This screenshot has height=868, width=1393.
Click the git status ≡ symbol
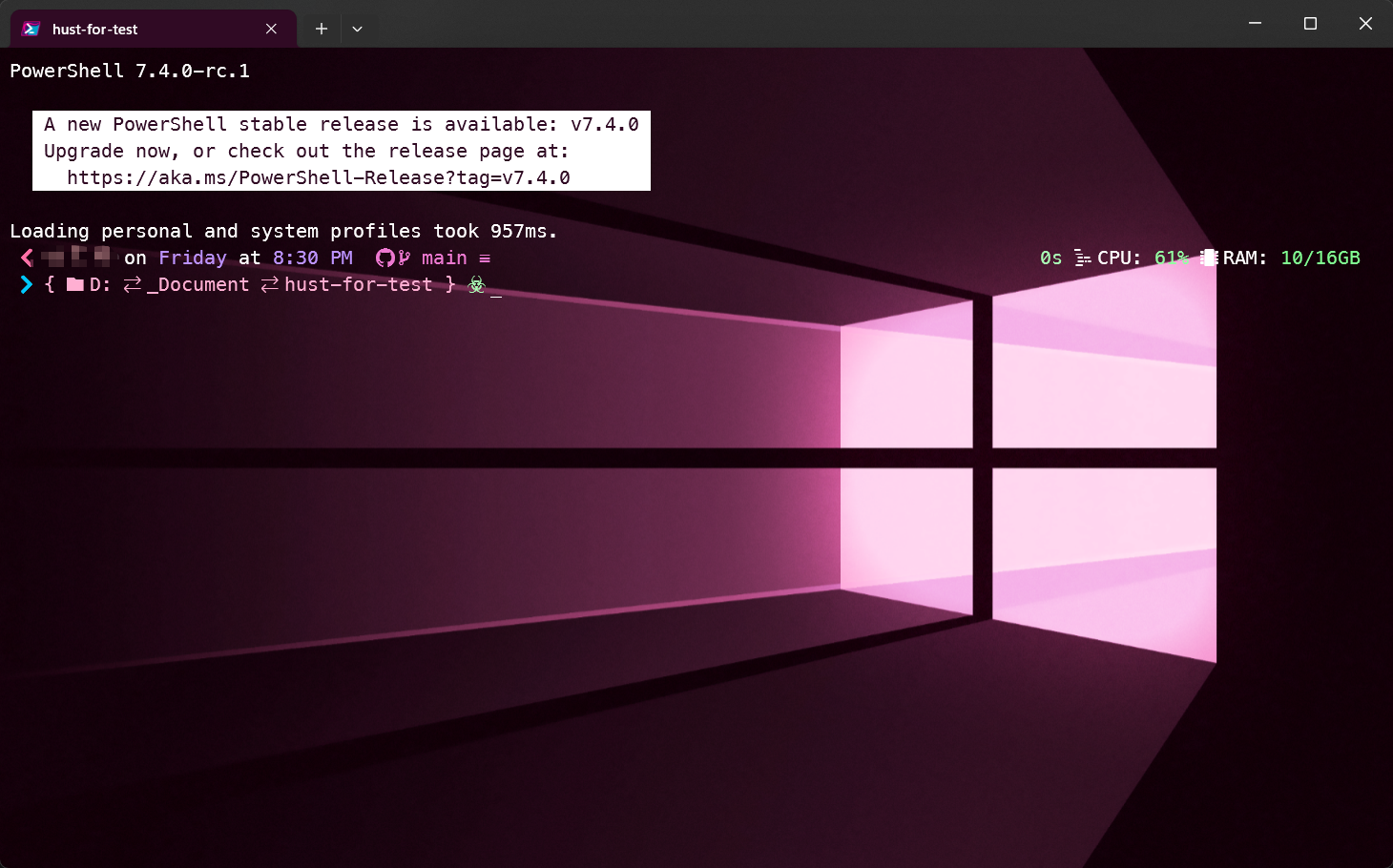485,258
